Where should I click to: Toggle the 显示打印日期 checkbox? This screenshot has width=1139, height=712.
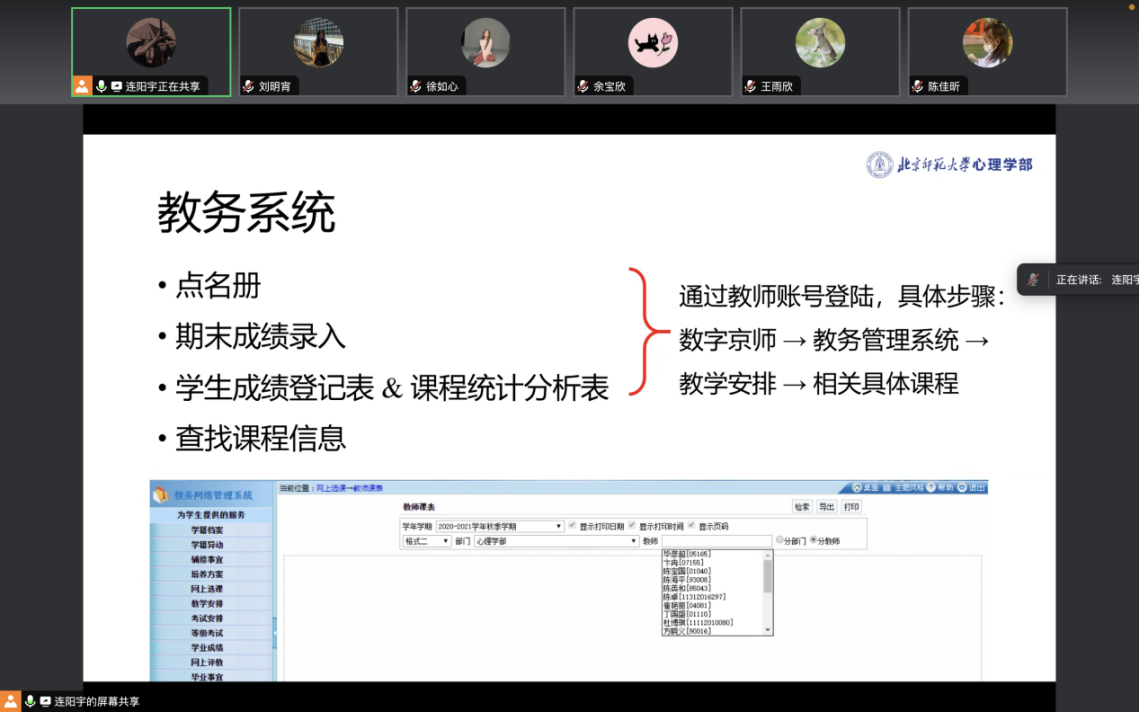(572, 526)
